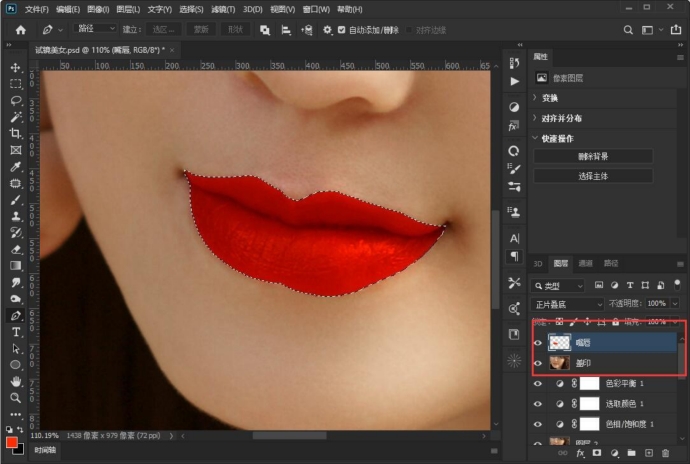Open the Styles fx panel icon
This screenshot has width=690, height=464.
point(514,126)
